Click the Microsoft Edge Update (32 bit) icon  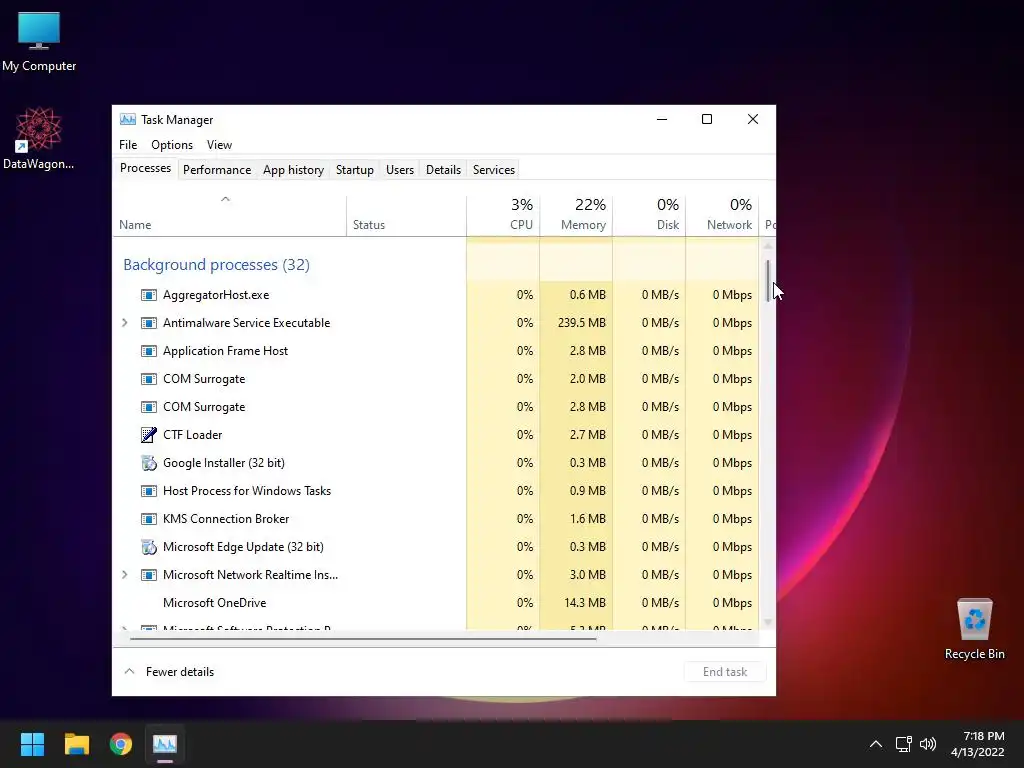(x=149, y=547)
